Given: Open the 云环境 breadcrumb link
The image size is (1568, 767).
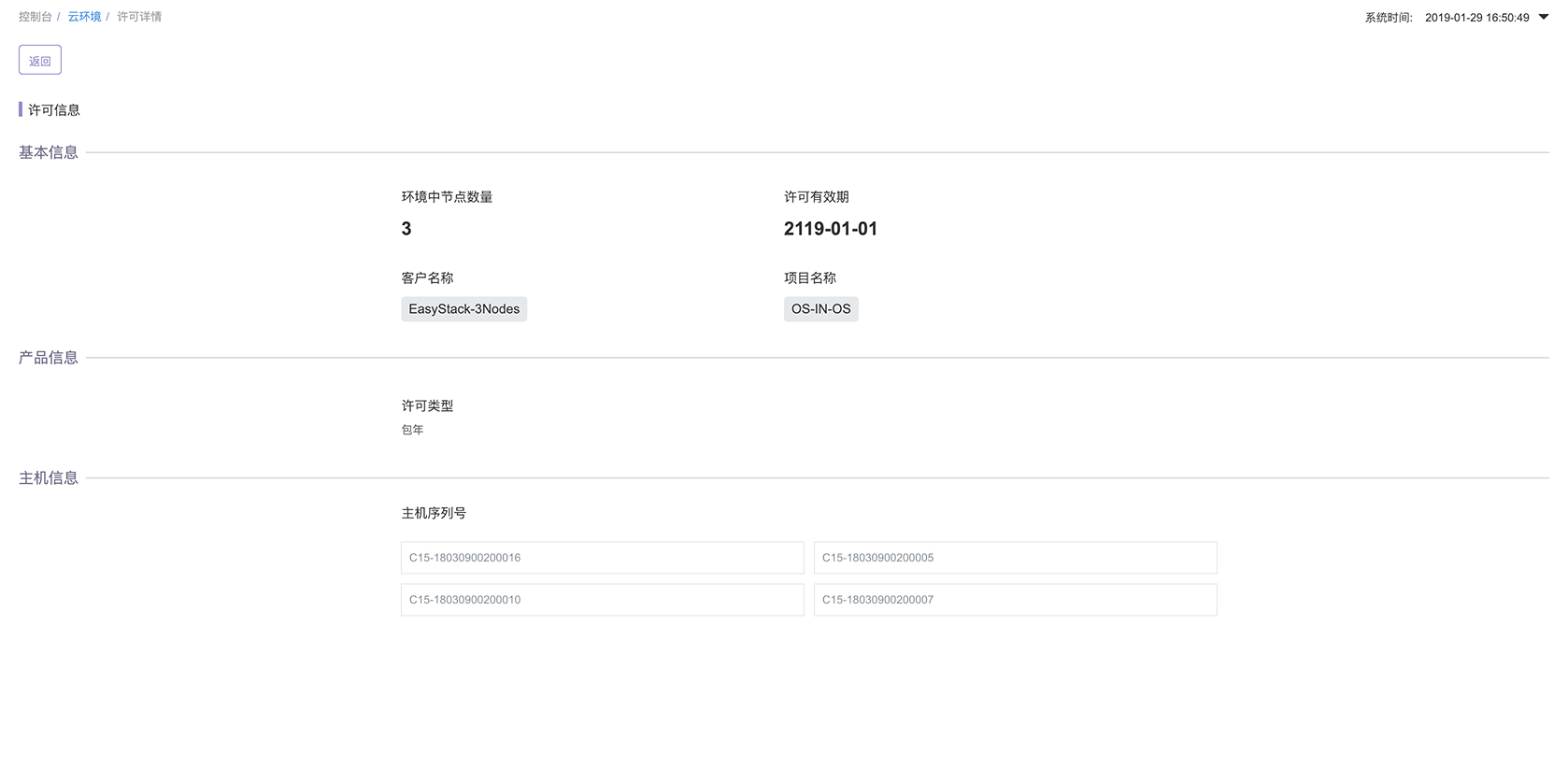Looking at the screenshot, I should [x=84, y=17].
